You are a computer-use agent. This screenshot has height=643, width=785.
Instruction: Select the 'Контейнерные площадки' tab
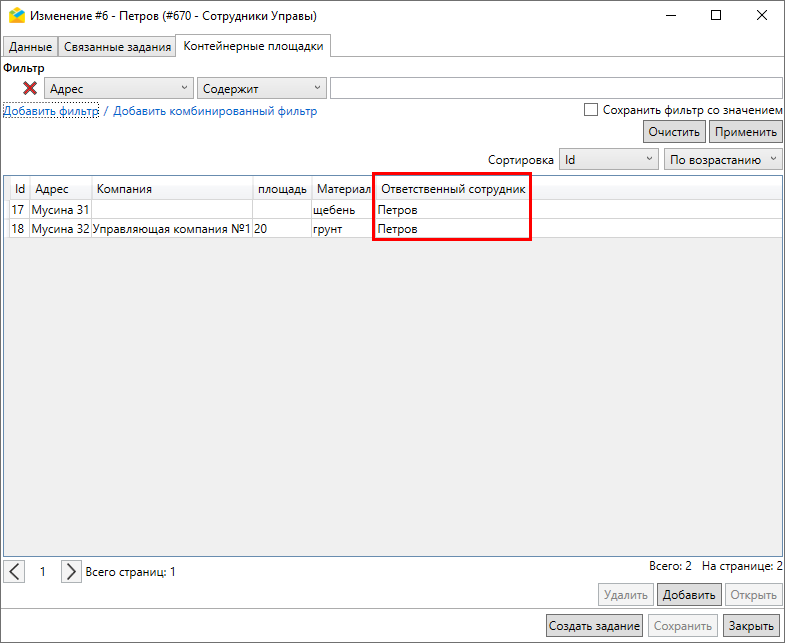pyautogui.click(x=253, y=46)
